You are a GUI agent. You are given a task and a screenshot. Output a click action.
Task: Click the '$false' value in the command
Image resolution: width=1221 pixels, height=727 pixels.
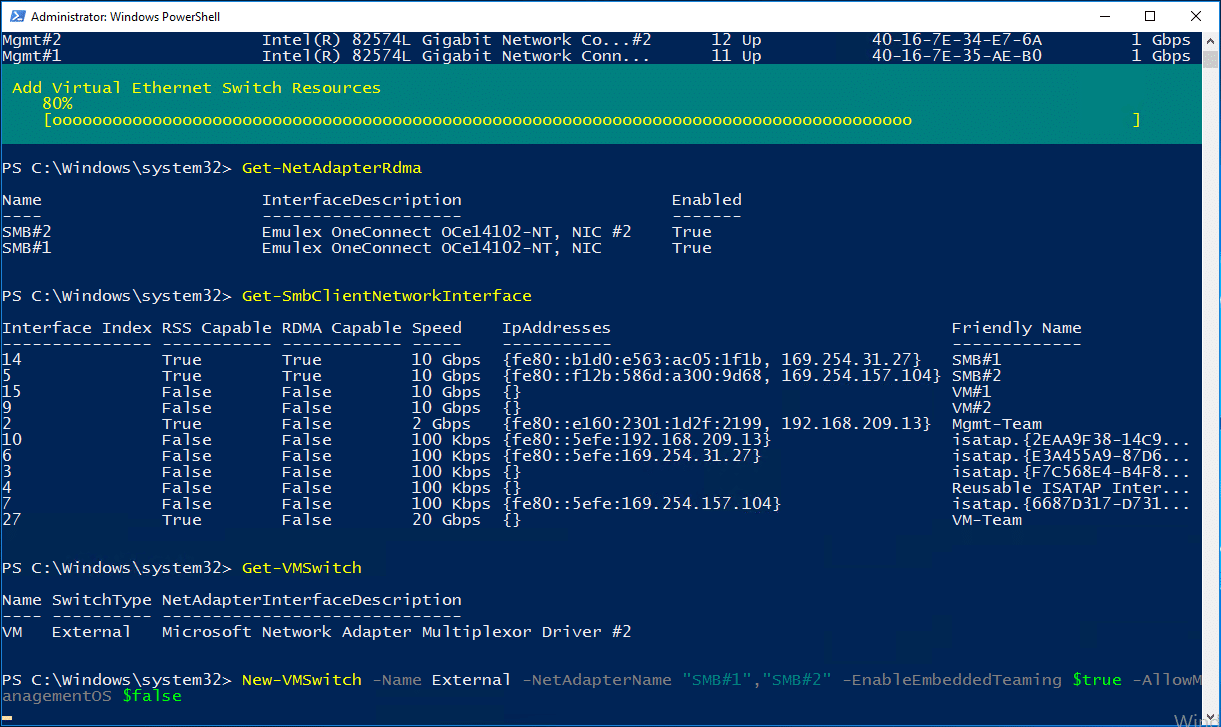point(152,696)
